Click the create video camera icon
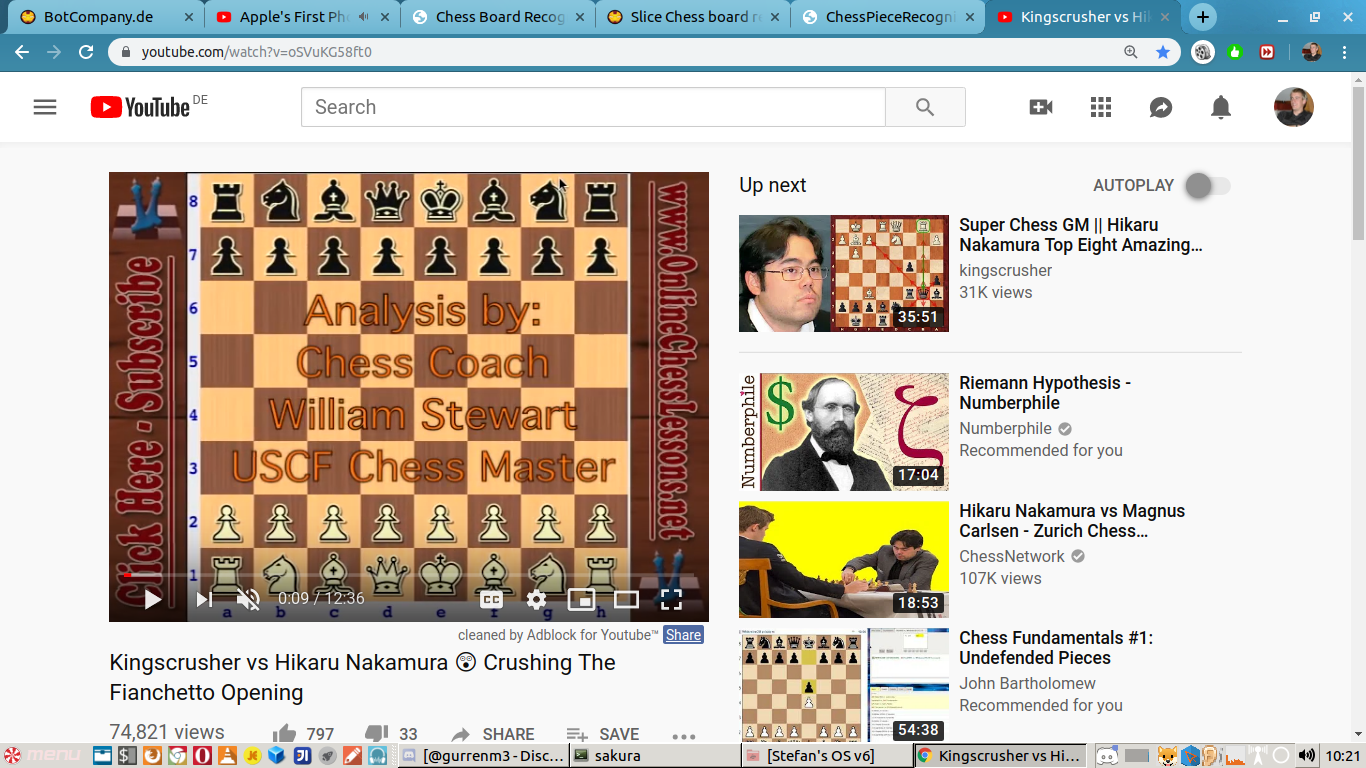Image resolution: width=1366 pixels, height=768 pixels. click(x=1041, y=107)
